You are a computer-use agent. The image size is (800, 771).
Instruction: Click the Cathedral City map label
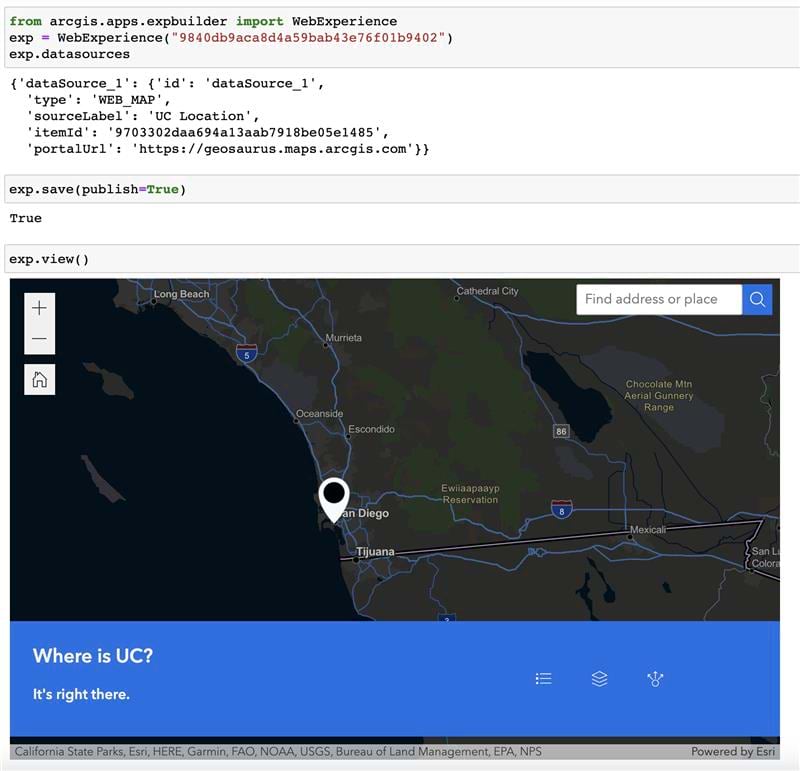tap(487, 291)
